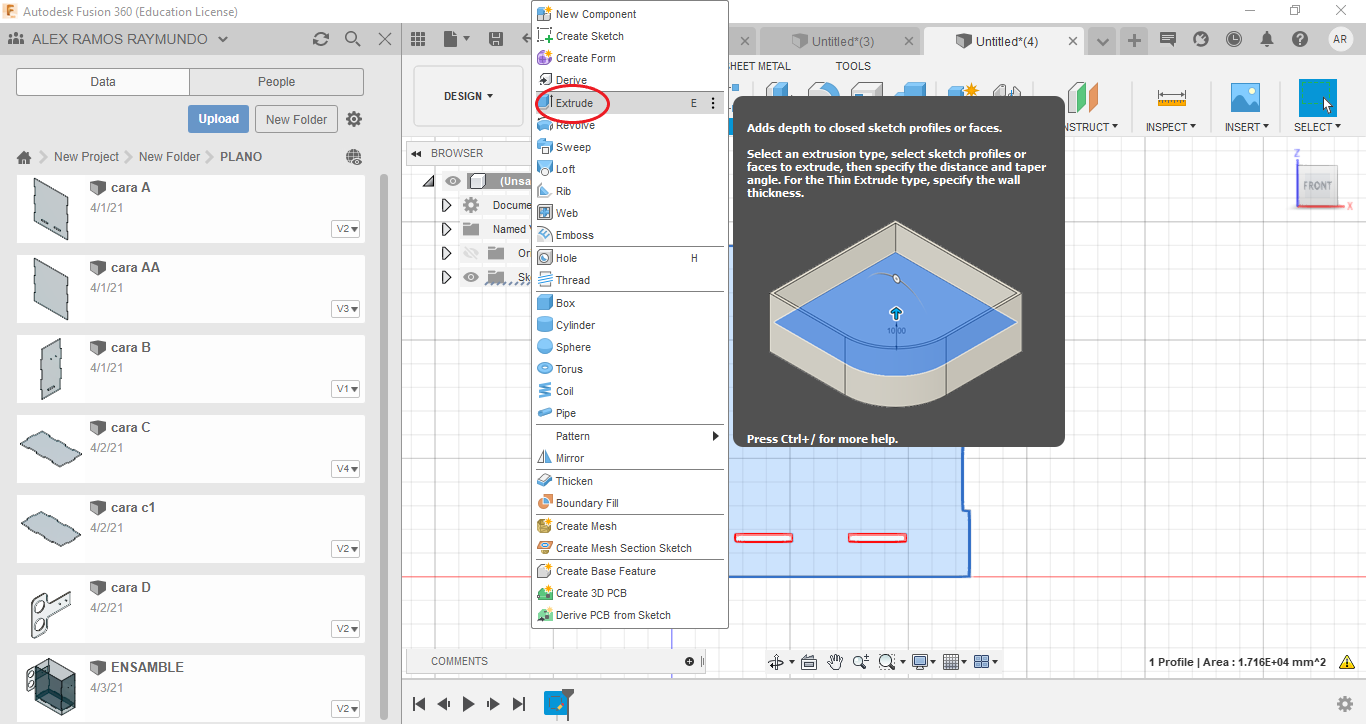The image size is (1366, 724).
Task: Click the Thicken menu icon
Action: pyautogui.click(x=545, y=481)
